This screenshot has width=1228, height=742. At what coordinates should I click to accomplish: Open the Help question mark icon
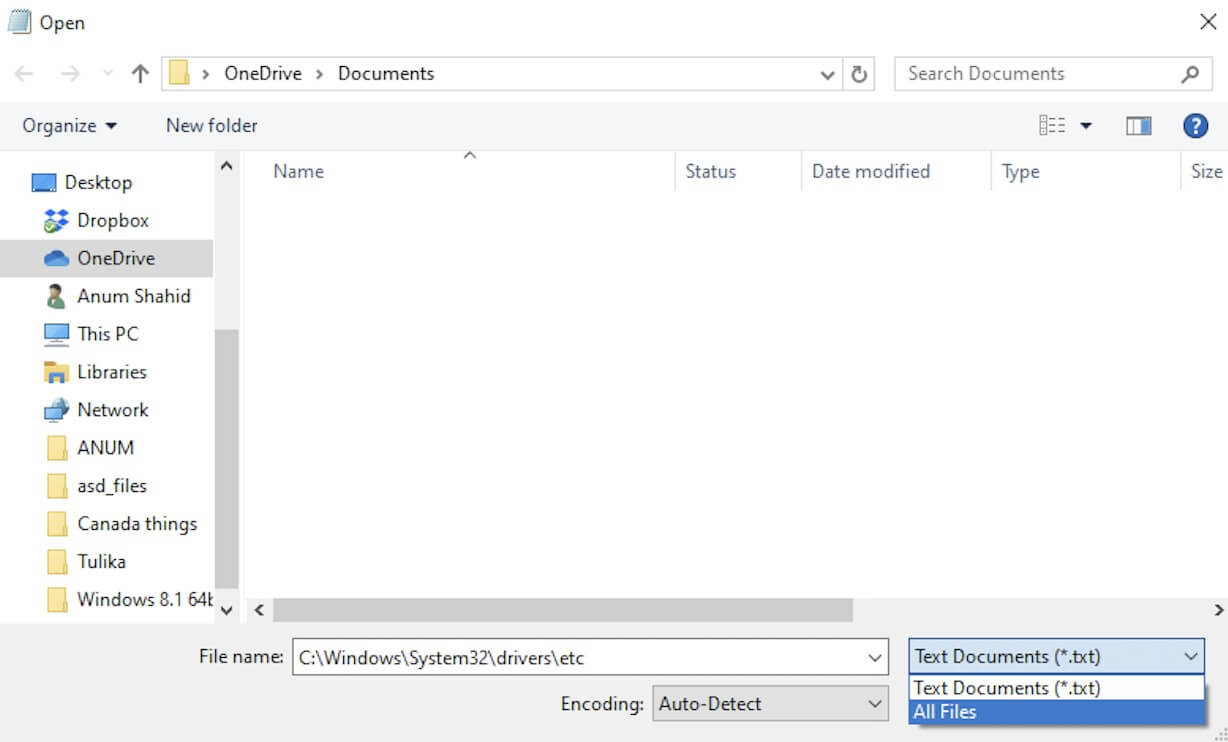point(1195,125)
